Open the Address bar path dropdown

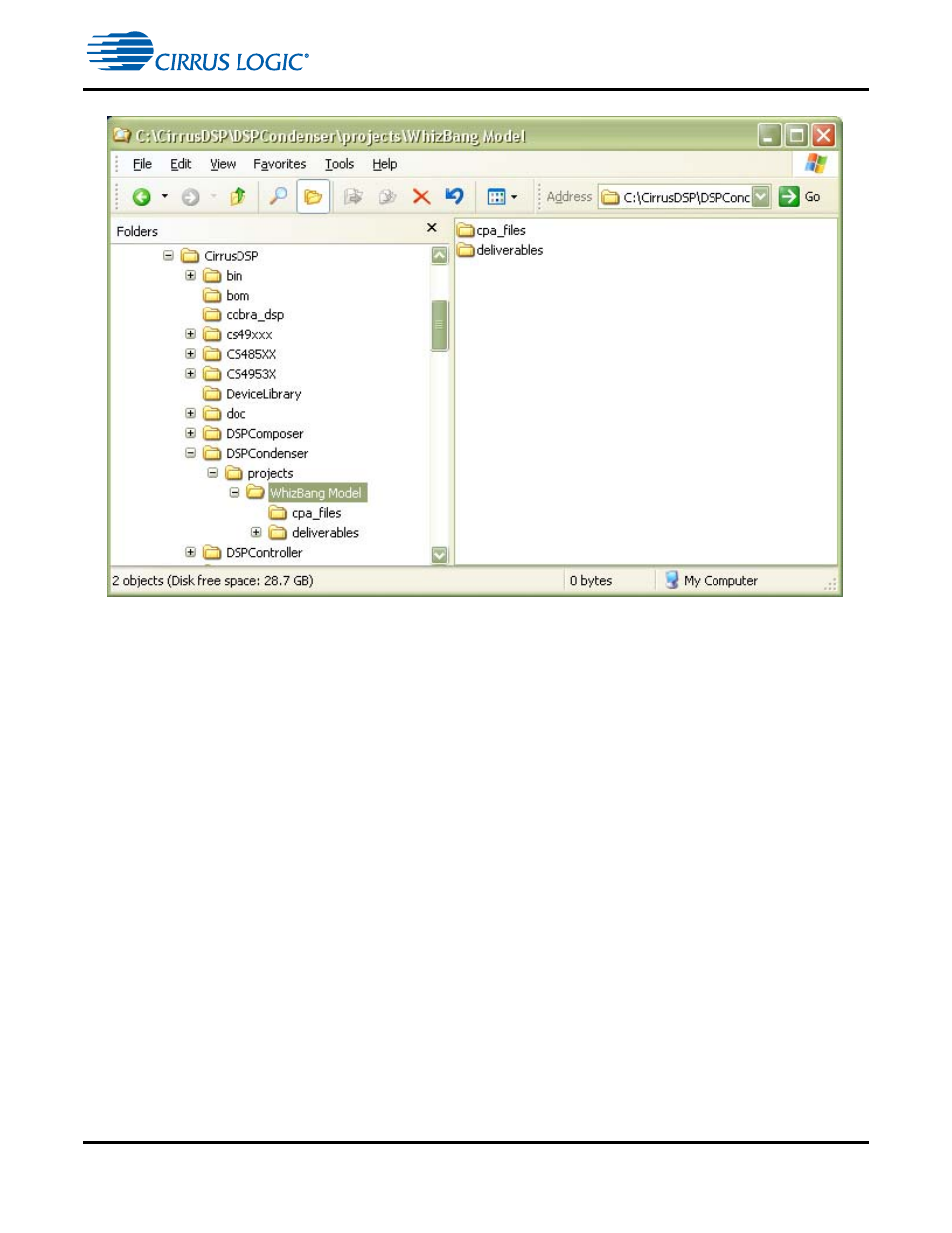click(x=761, y=197)
